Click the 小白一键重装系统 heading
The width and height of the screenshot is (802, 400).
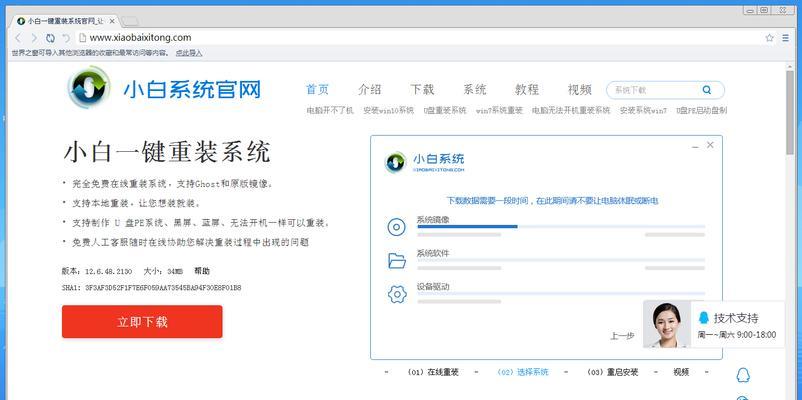tap(167, 152)
